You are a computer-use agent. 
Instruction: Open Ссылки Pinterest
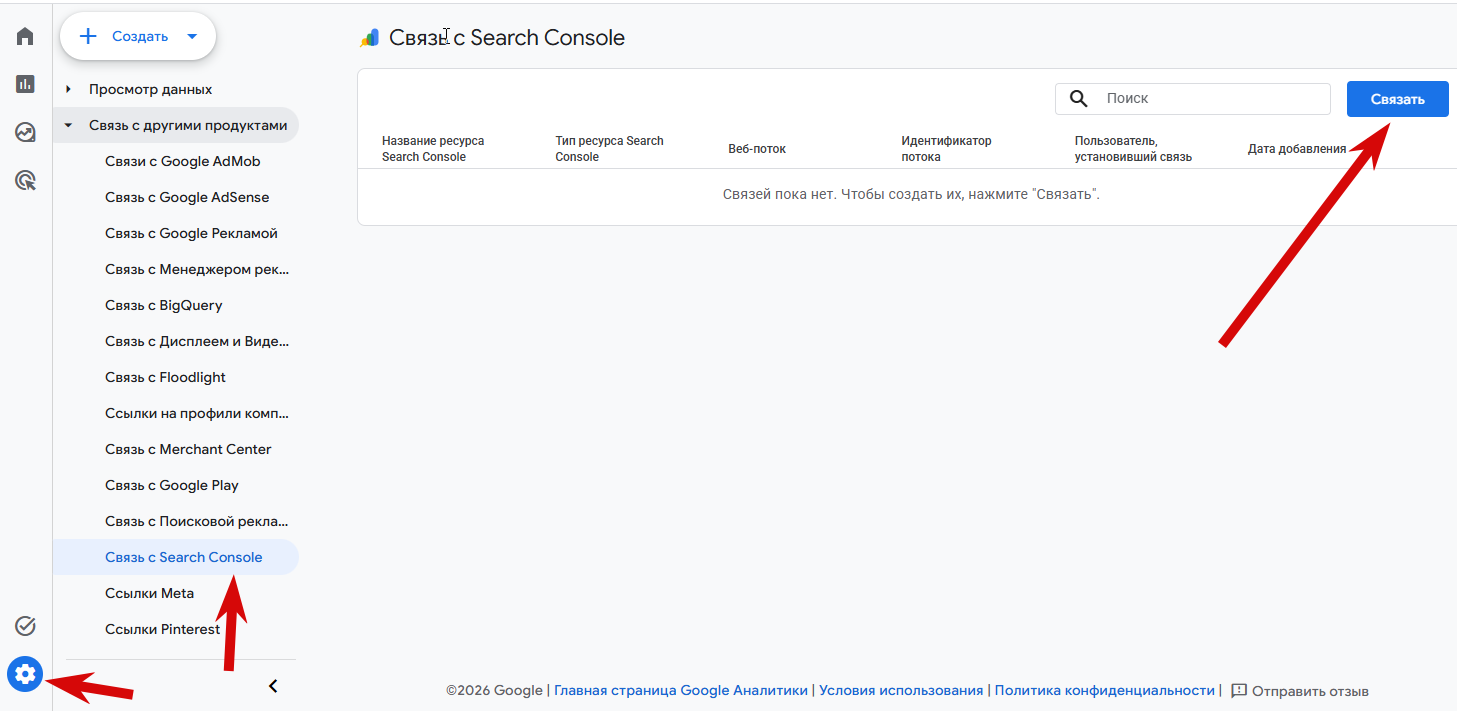click(x=162, y=629)
